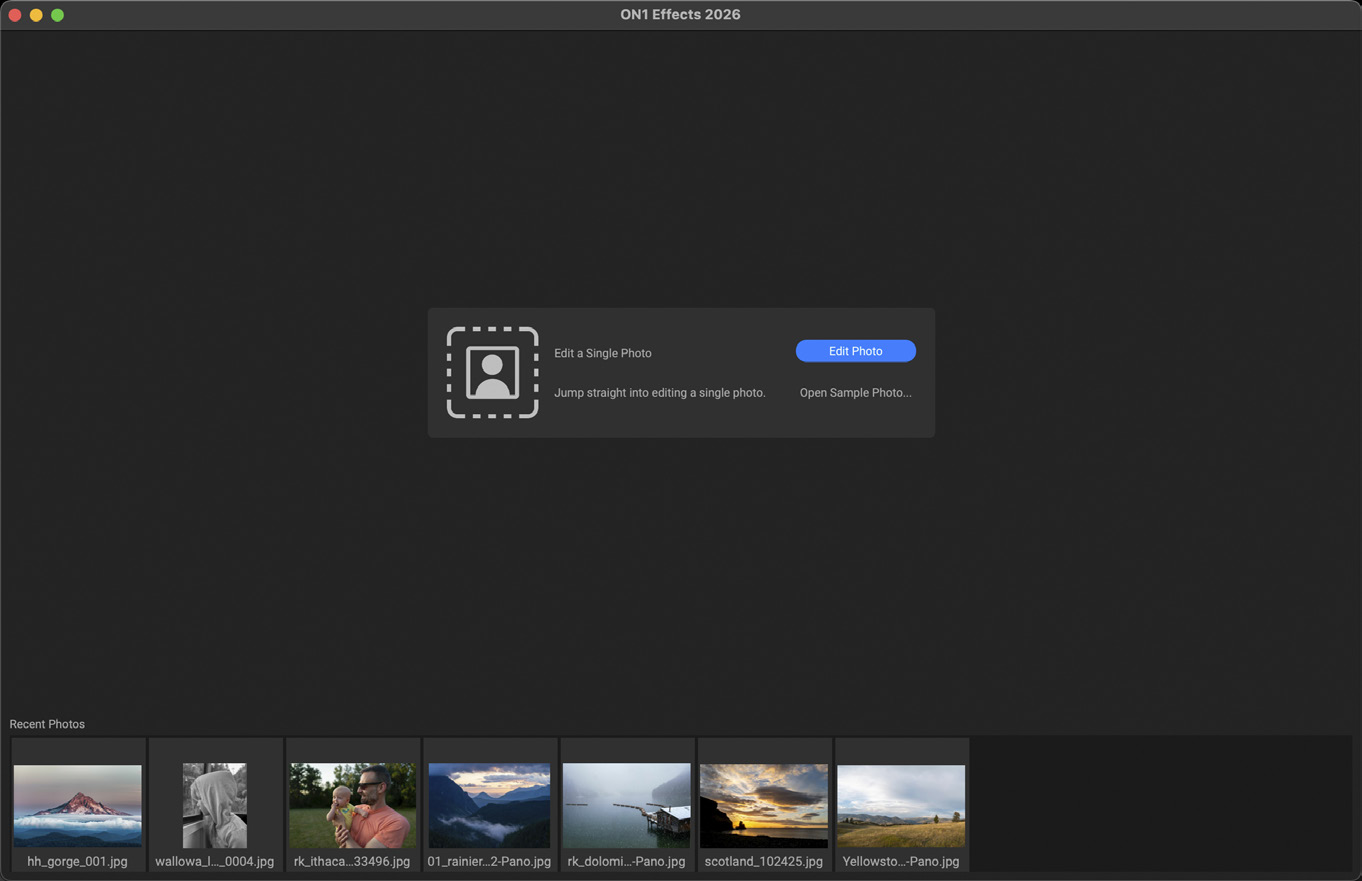Click the hh_gorge_001.jpg file name

[78, 861]
